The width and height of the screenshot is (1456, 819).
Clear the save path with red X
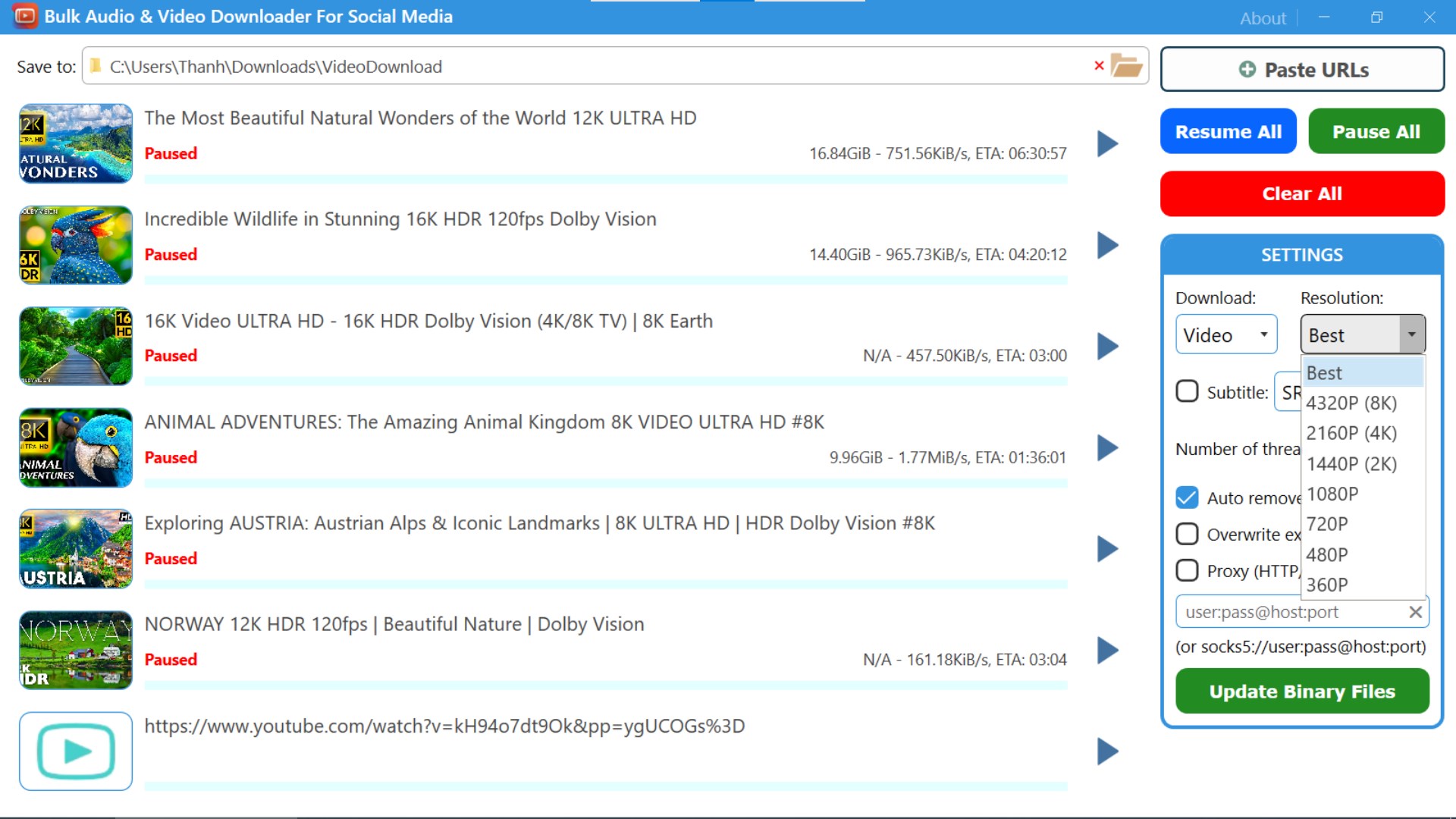[1099, 66]
